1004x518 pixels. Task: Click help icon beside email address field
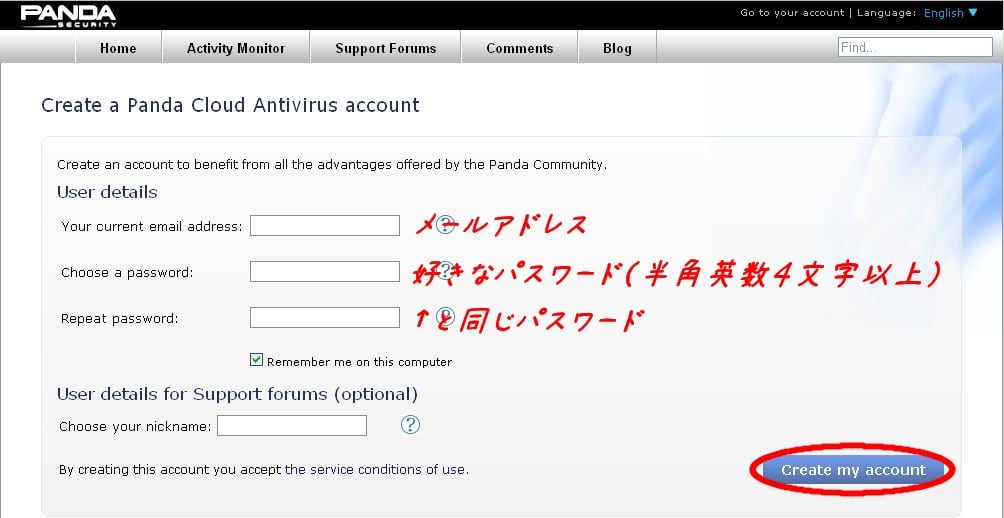point(447,226)
